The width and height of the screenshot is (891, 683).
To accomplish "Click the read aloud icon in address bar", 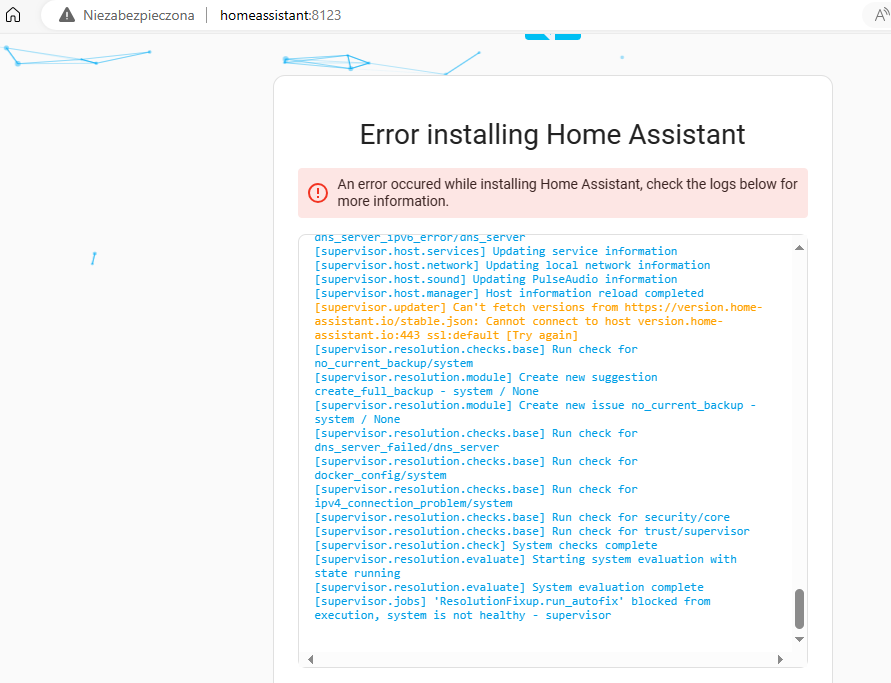I will (881, 15).
